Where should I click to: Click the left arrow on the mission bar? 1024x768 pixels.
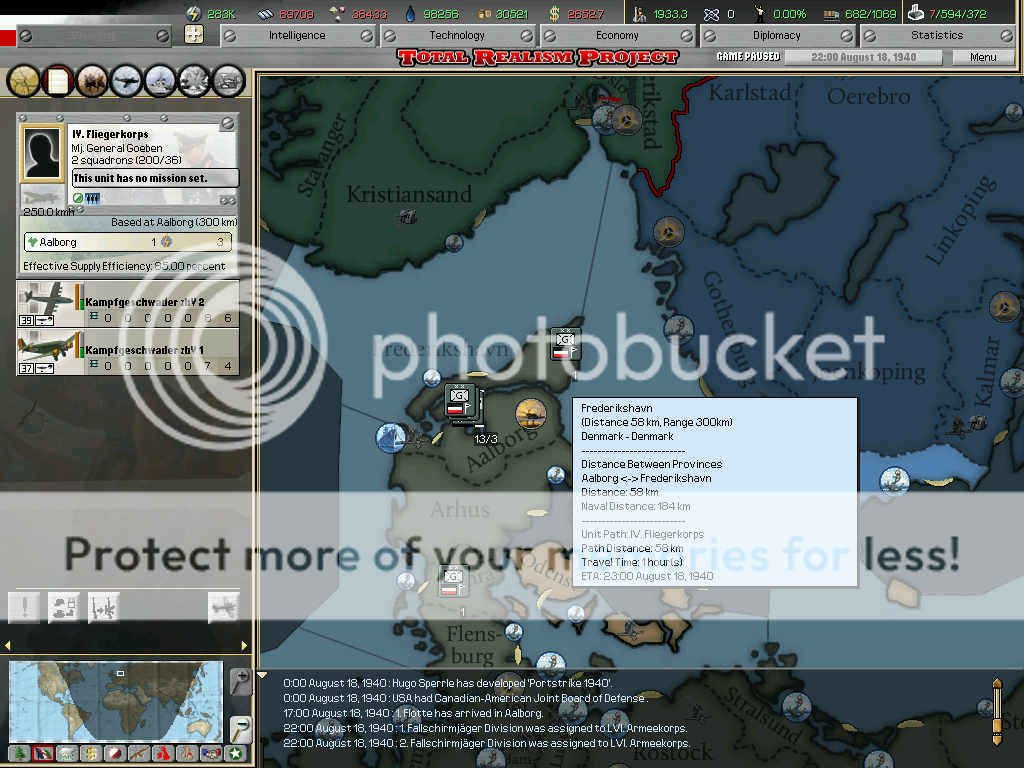click(x=10, y=645)
